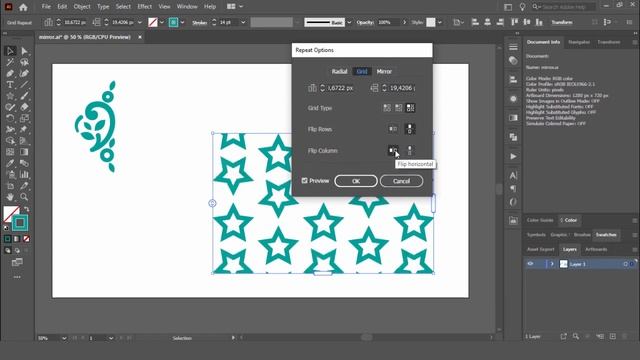Go to the Illustrator Home screen
Image resolution: width=640 pixels, height=360 pixels.
point(23,7)
